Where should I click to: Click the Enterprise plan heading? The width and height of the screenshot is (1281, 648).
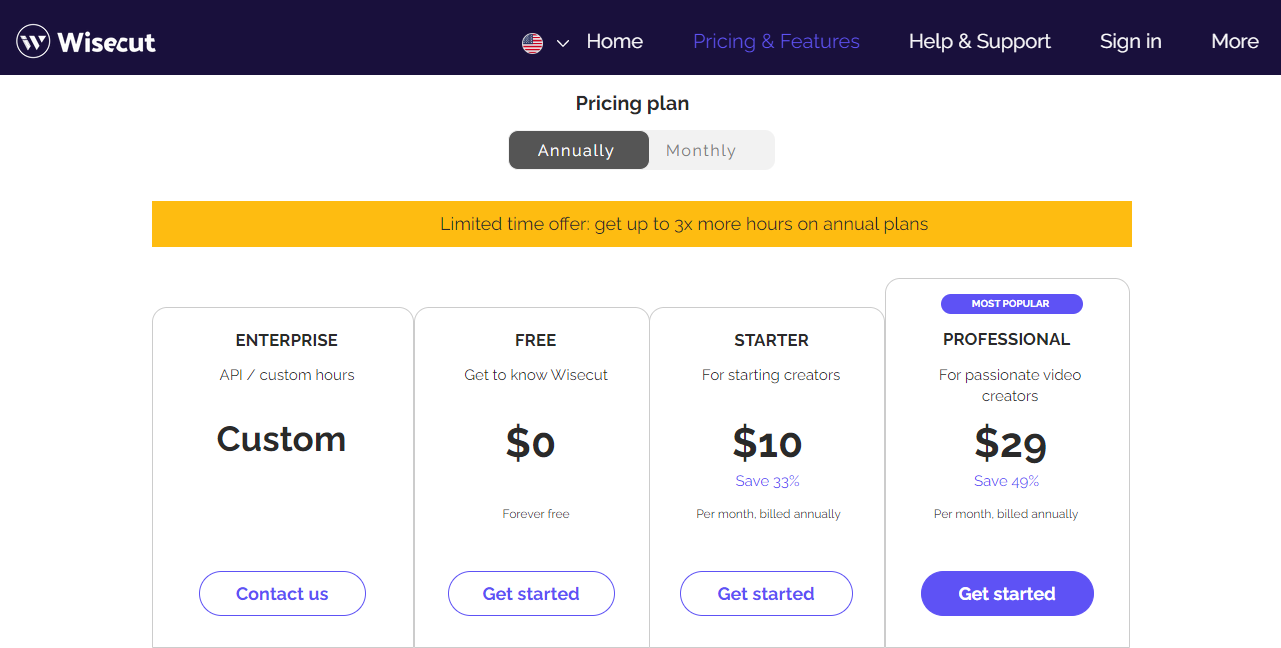pyautogui.click(x=287, y=340)
